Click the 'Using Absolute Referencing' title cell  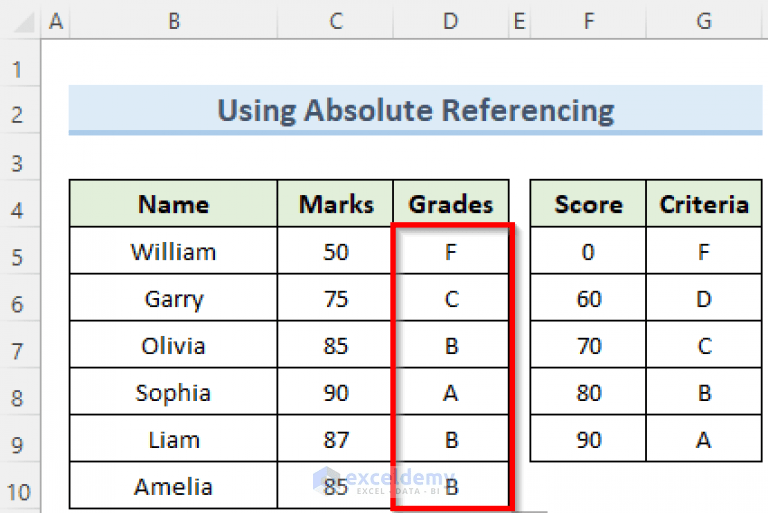(415, 110)
